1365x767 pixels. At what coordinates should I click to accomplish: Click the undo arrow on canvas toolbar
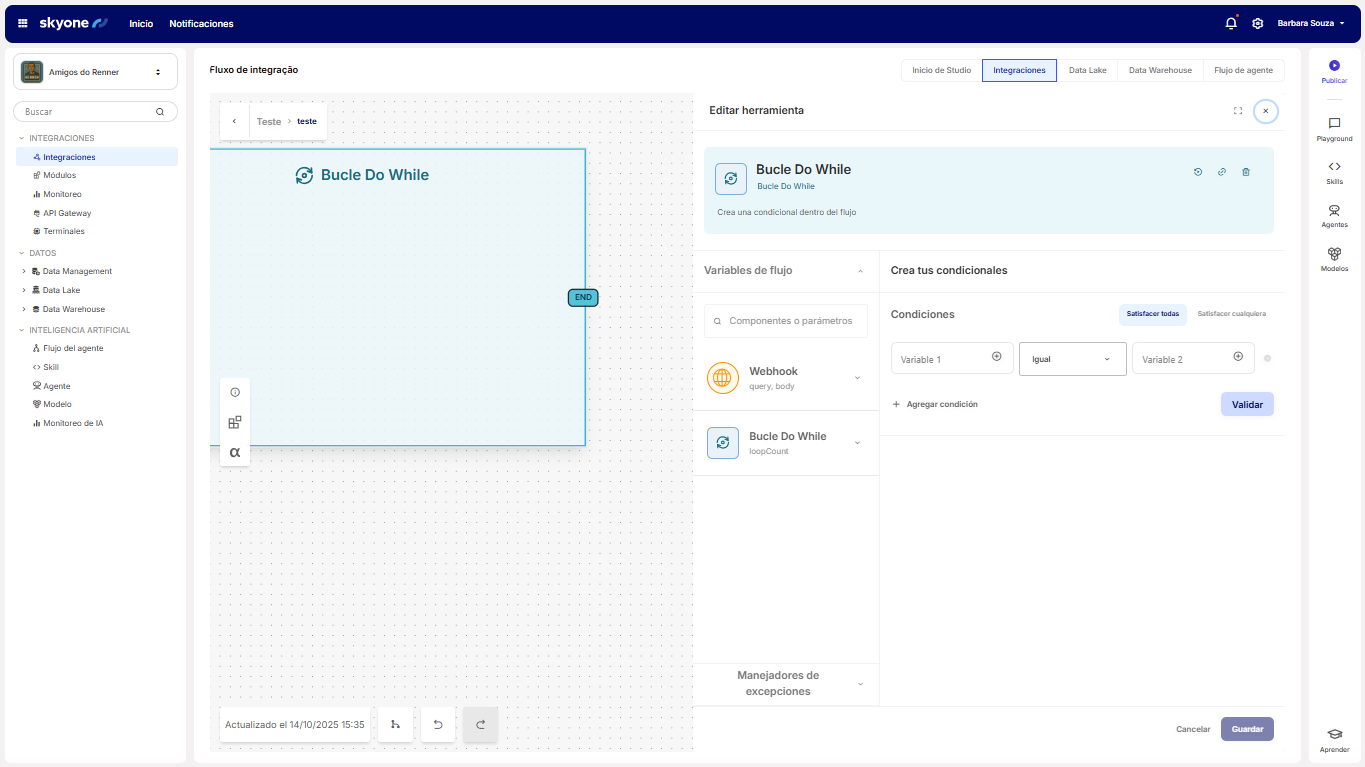(x=438, y=724)
